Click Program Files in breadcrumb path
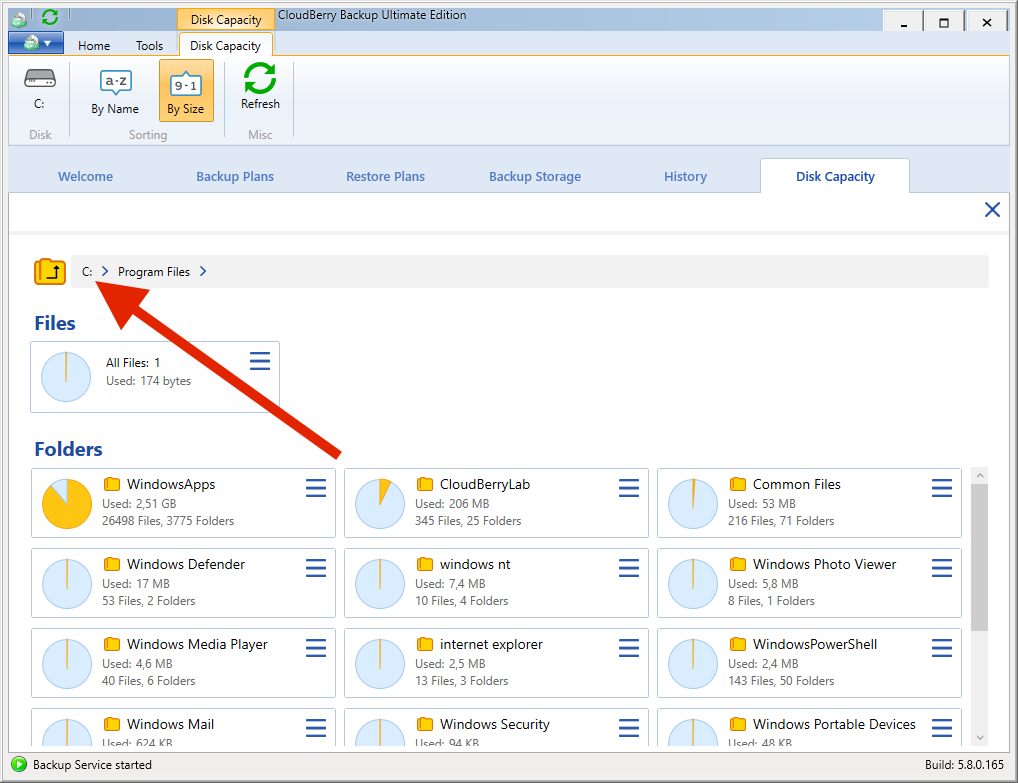1018x783 pixels. pos(154,271)
